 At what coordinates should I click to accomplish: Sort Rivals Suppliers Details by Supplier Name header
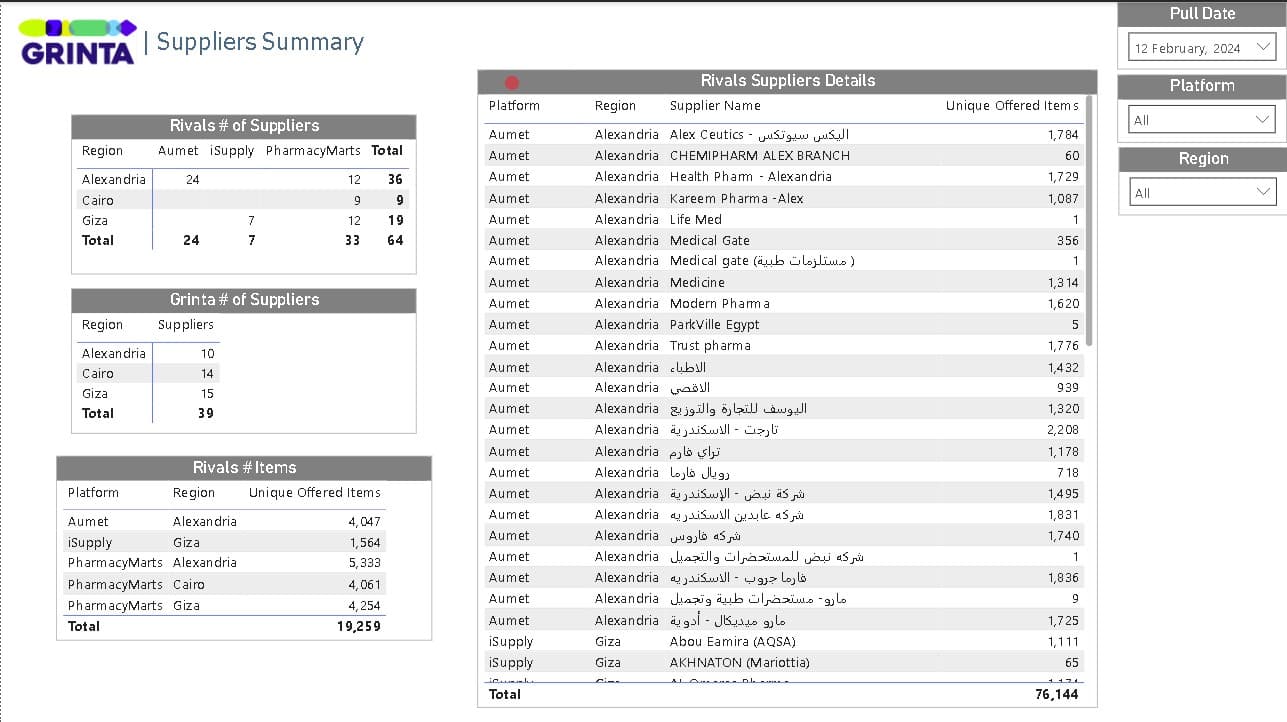click(x=715, y=106)
